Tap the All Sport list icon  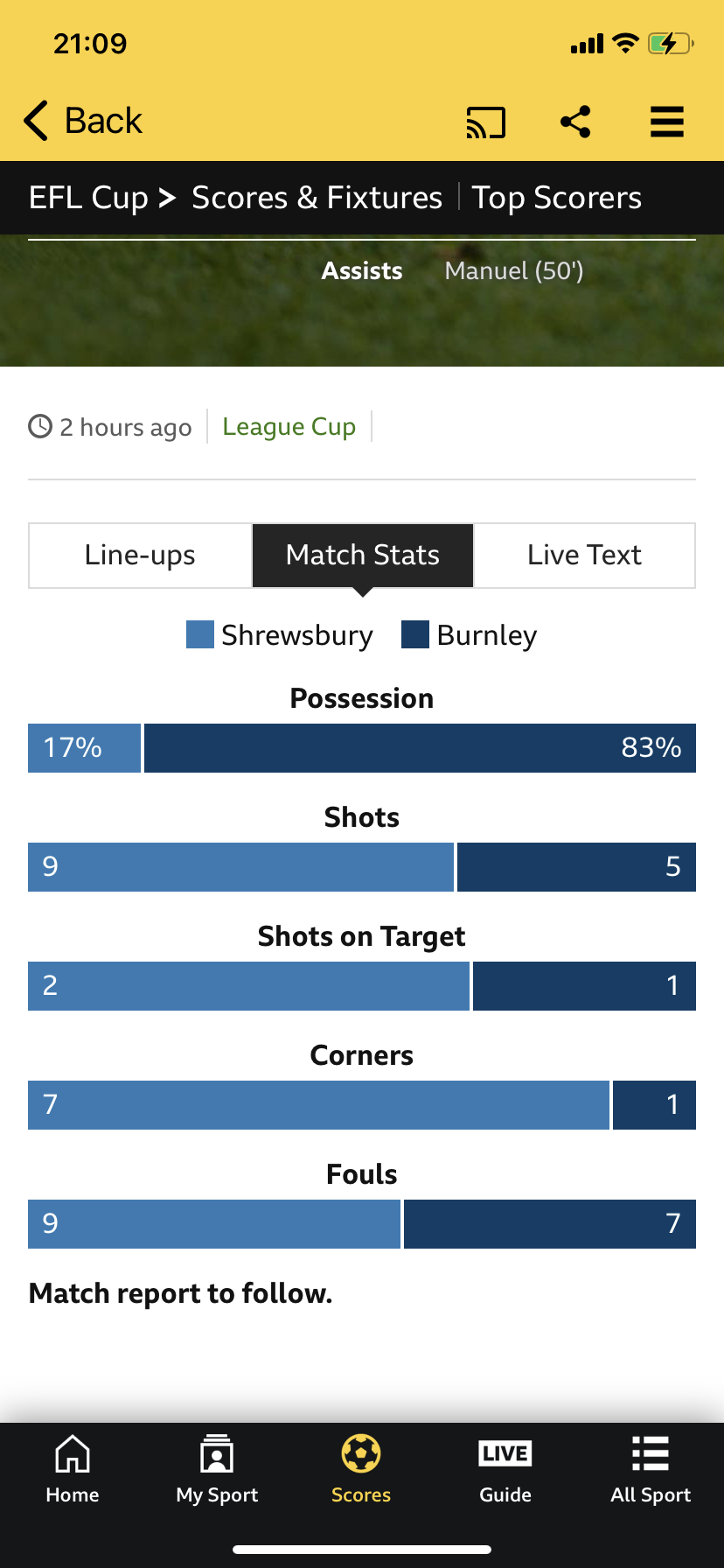click(x=651, y=1455)
